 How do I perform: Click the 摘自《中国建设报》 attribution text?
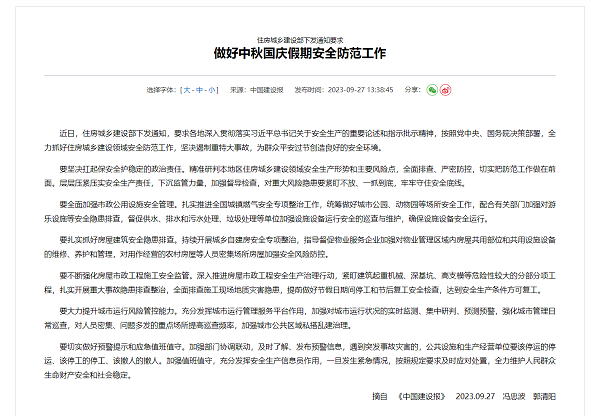click(409, 396)
